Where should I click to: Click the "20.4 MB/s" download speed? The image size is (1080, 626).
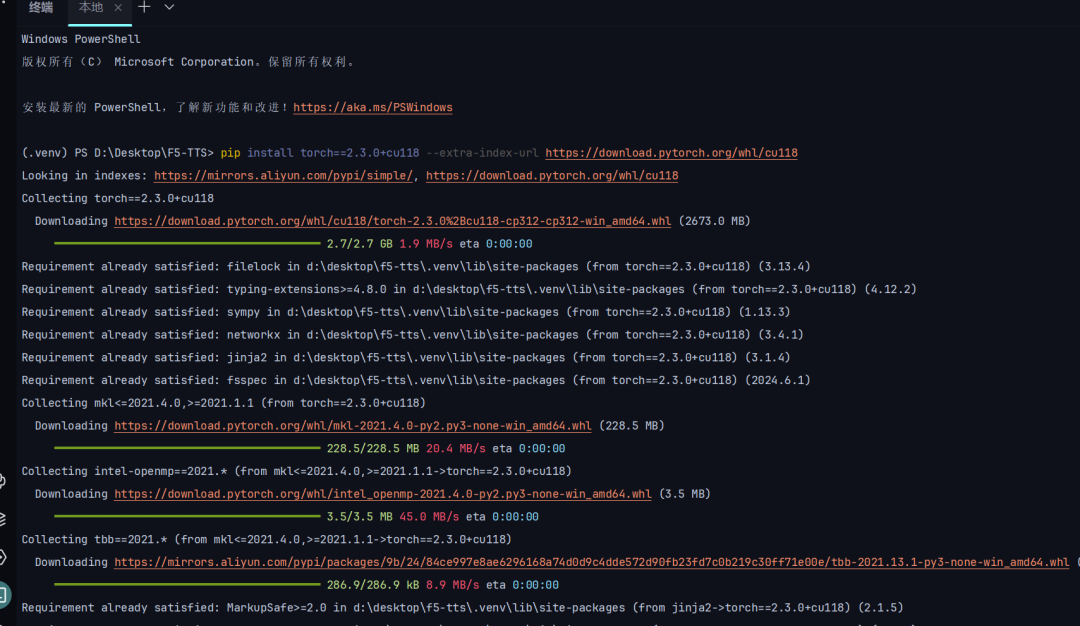455,448
